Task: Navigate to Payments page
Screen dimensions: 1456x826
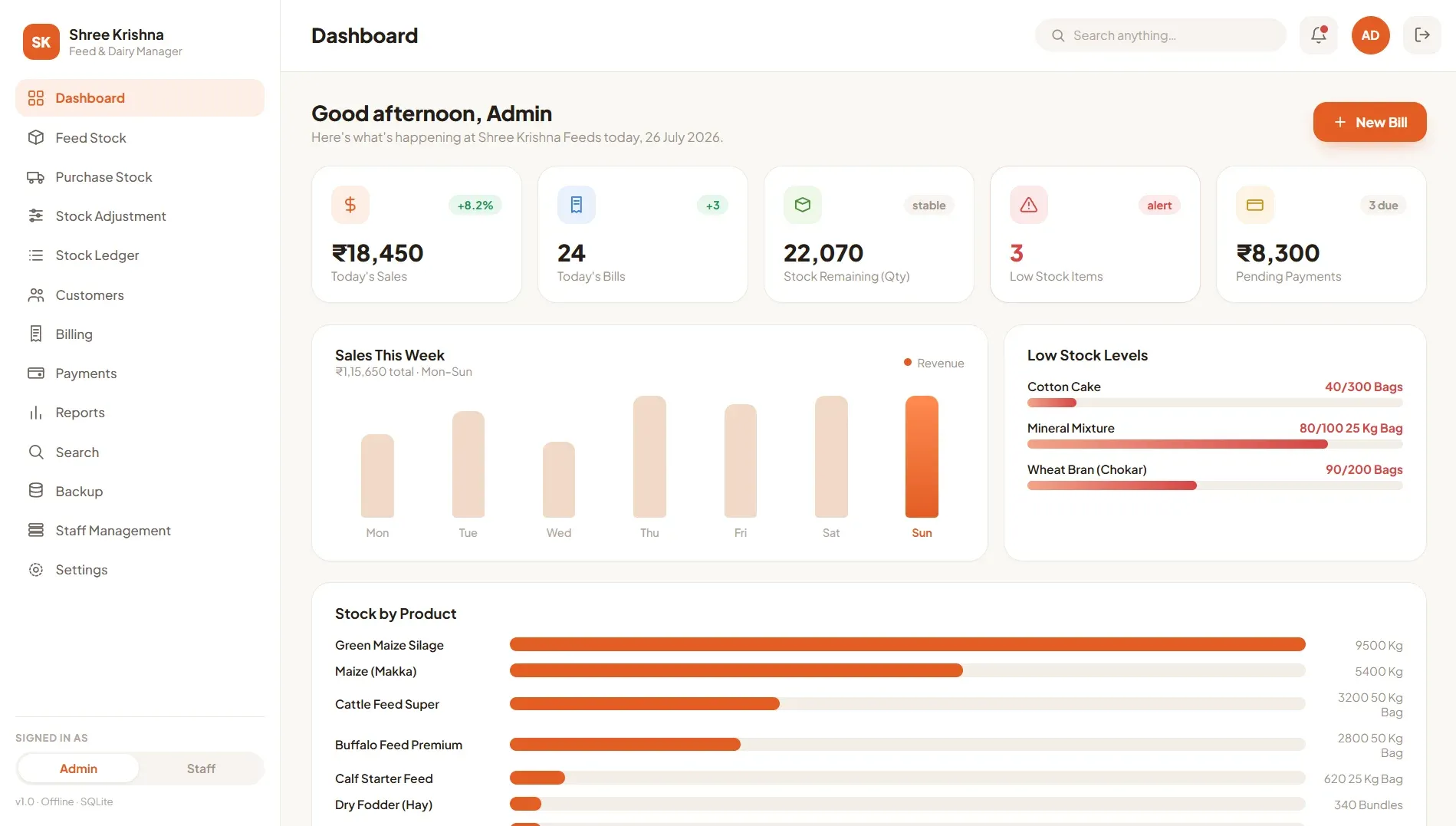Action: 140,374
